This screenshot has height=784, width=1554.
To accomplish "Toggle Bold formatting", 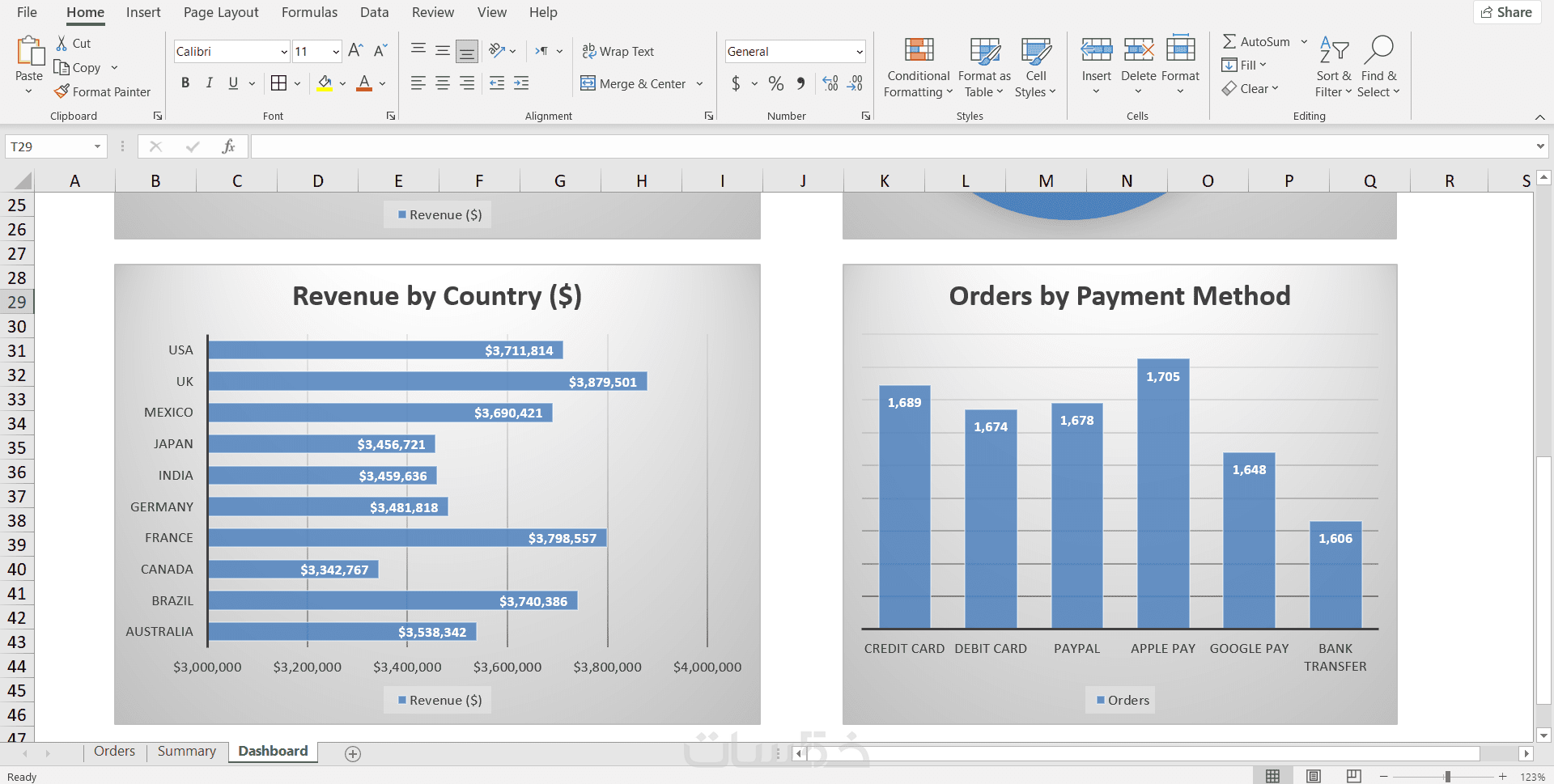I will pos(185,83).
